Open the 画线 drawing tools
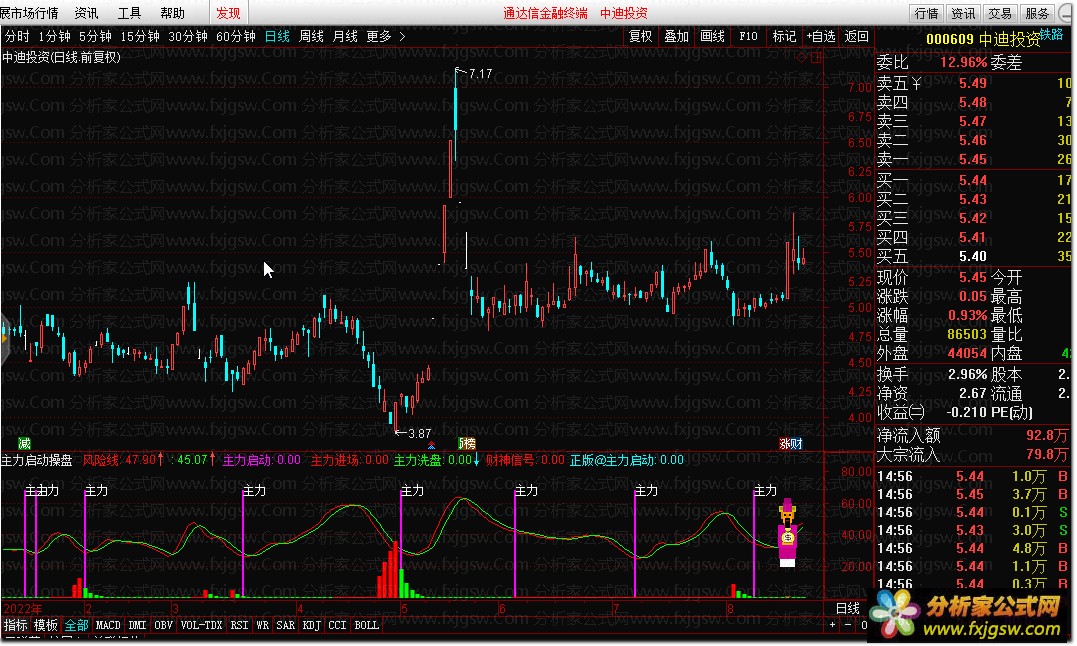The height and width of the screenshot is (646, 1077). [x=712, y=36]
